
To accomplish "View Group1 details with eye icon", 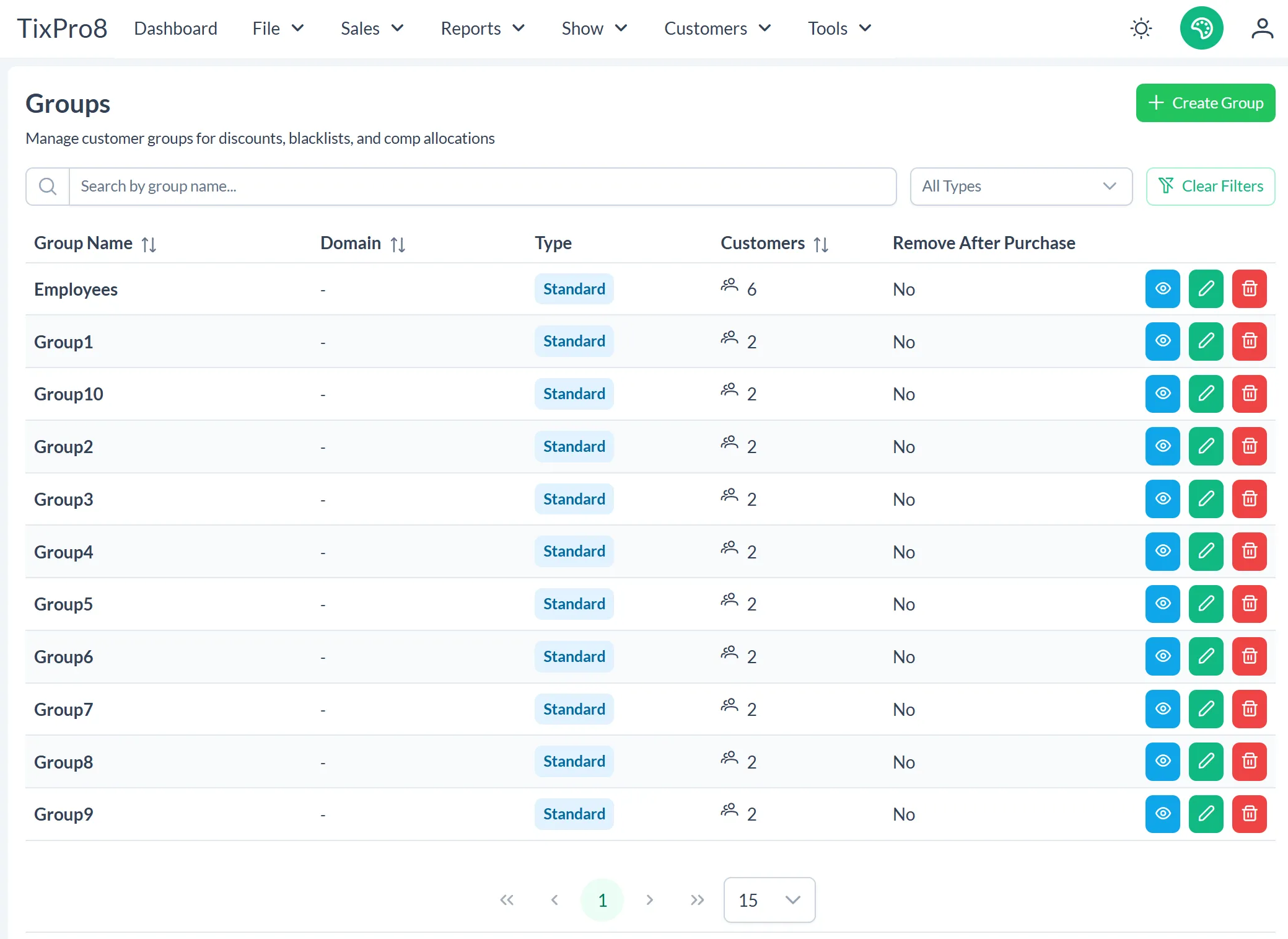I will click(x=1162, y=341).
